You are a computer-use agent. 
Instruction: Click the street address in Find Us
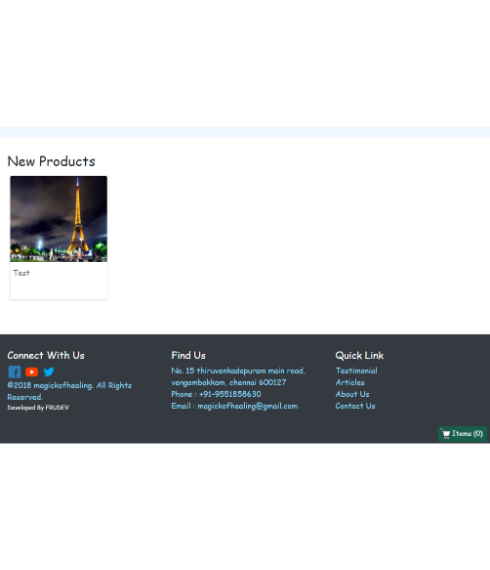(x=238, y=376)
